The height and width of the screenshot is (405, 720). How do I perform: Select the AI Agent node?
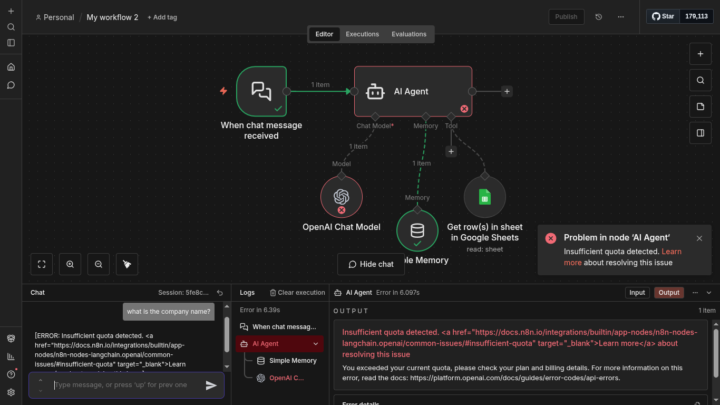[413, 91]
